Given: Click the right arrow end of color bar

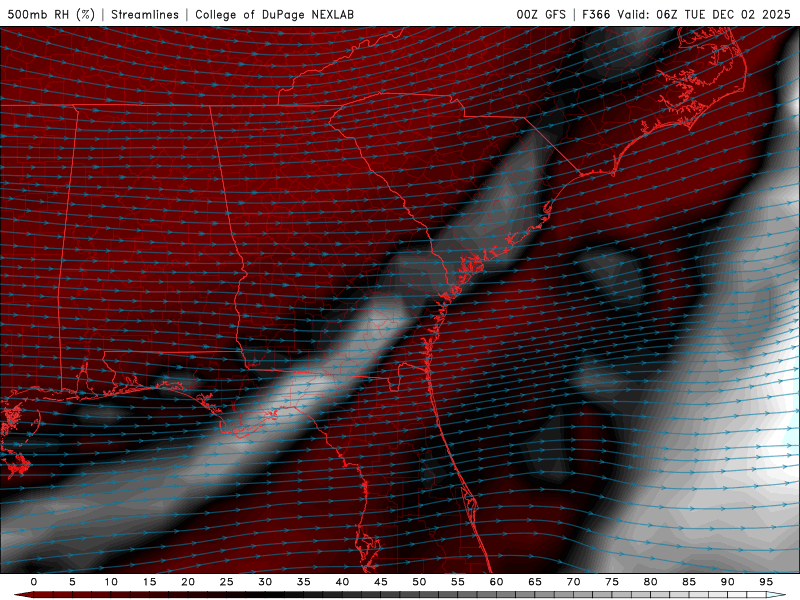Looking at the screenshot, I should pos(777,595).
